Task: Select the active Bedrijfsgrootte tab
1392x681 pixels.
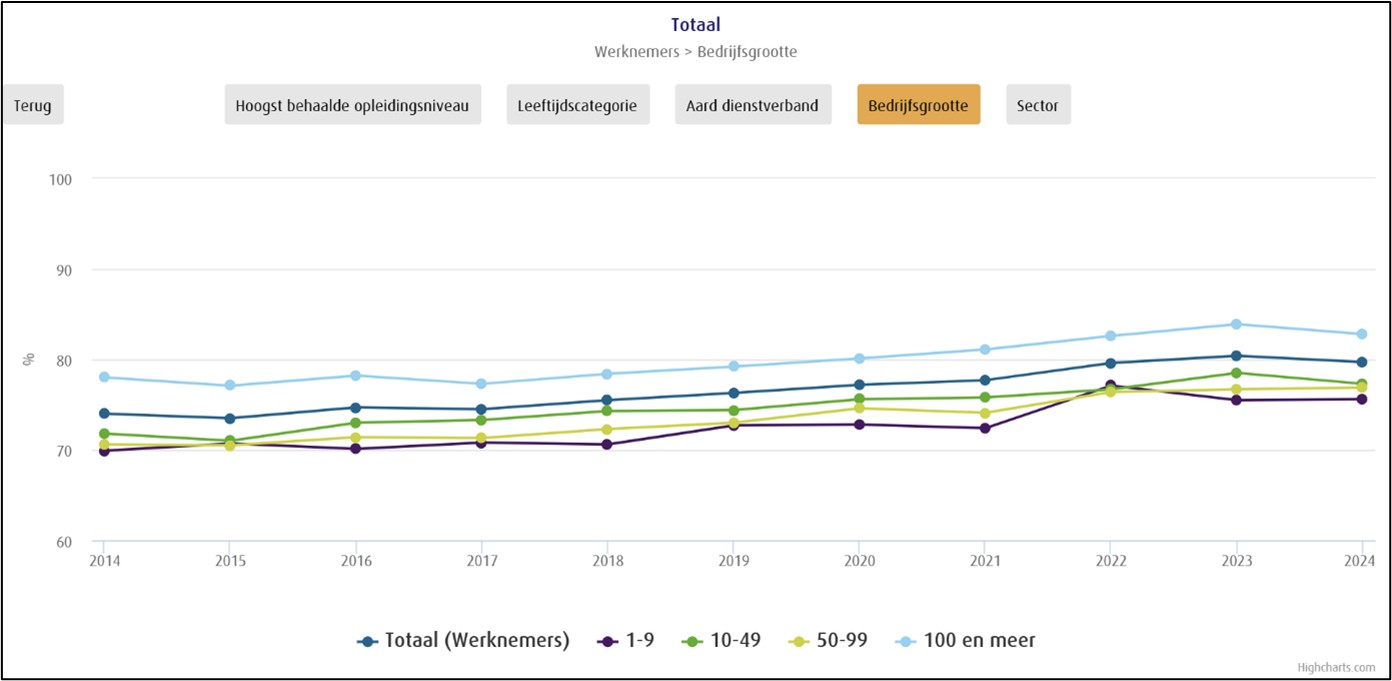Action: coord(918,105)
